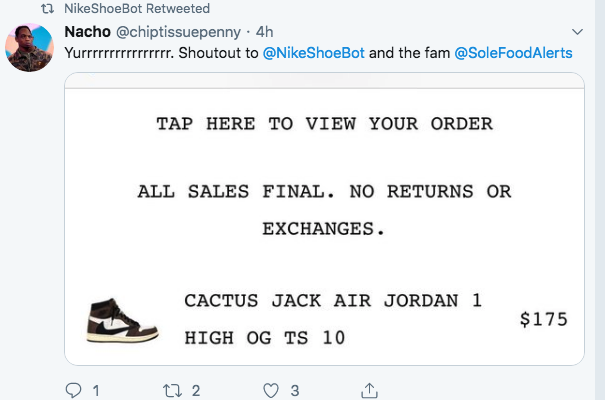Image resolution: width=605 pixels, height=400 pixels.
Task: Tap the 'TAP HERE TO VIEW YOUR ORDER' text
Action: 324,124
